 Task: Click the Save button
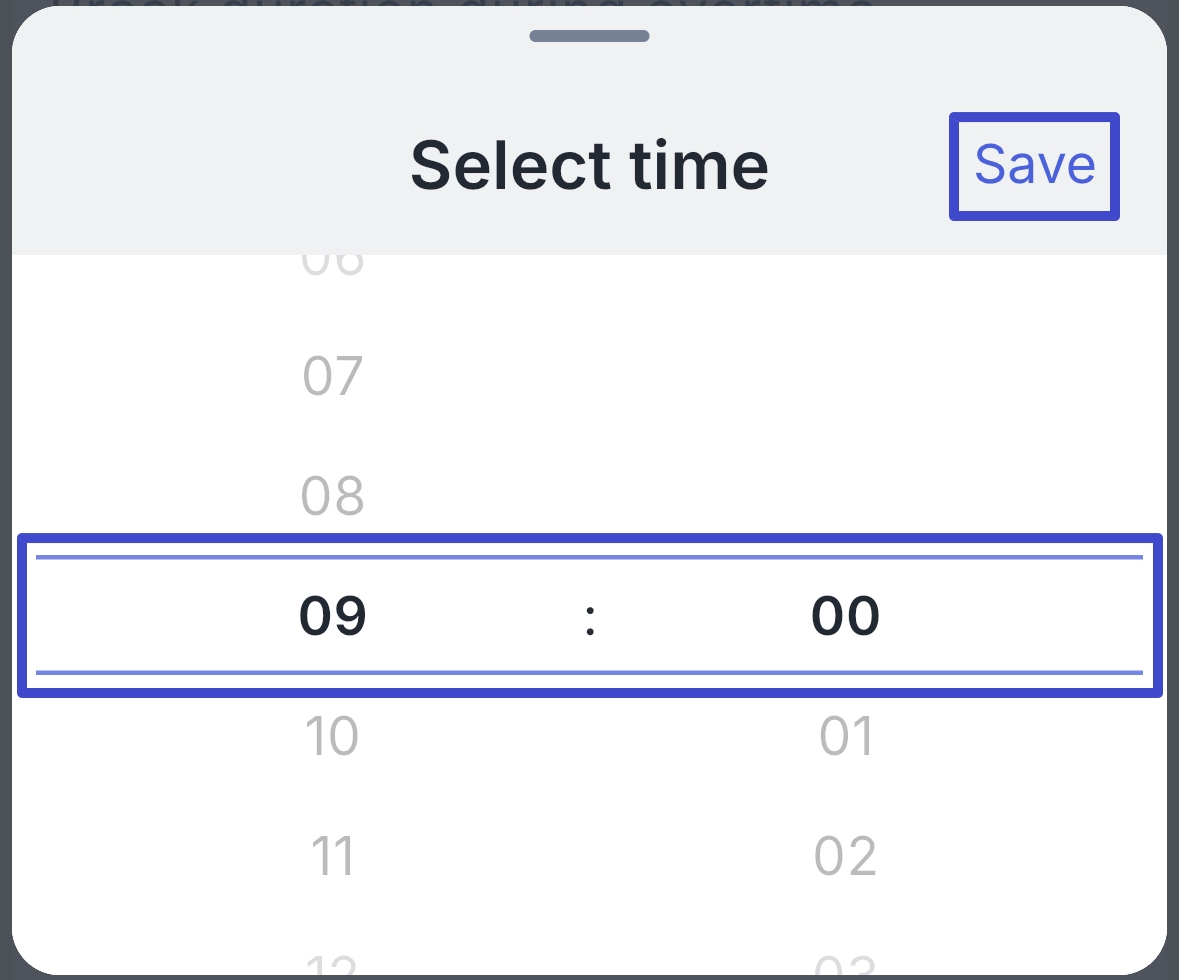coord(1034,166)
